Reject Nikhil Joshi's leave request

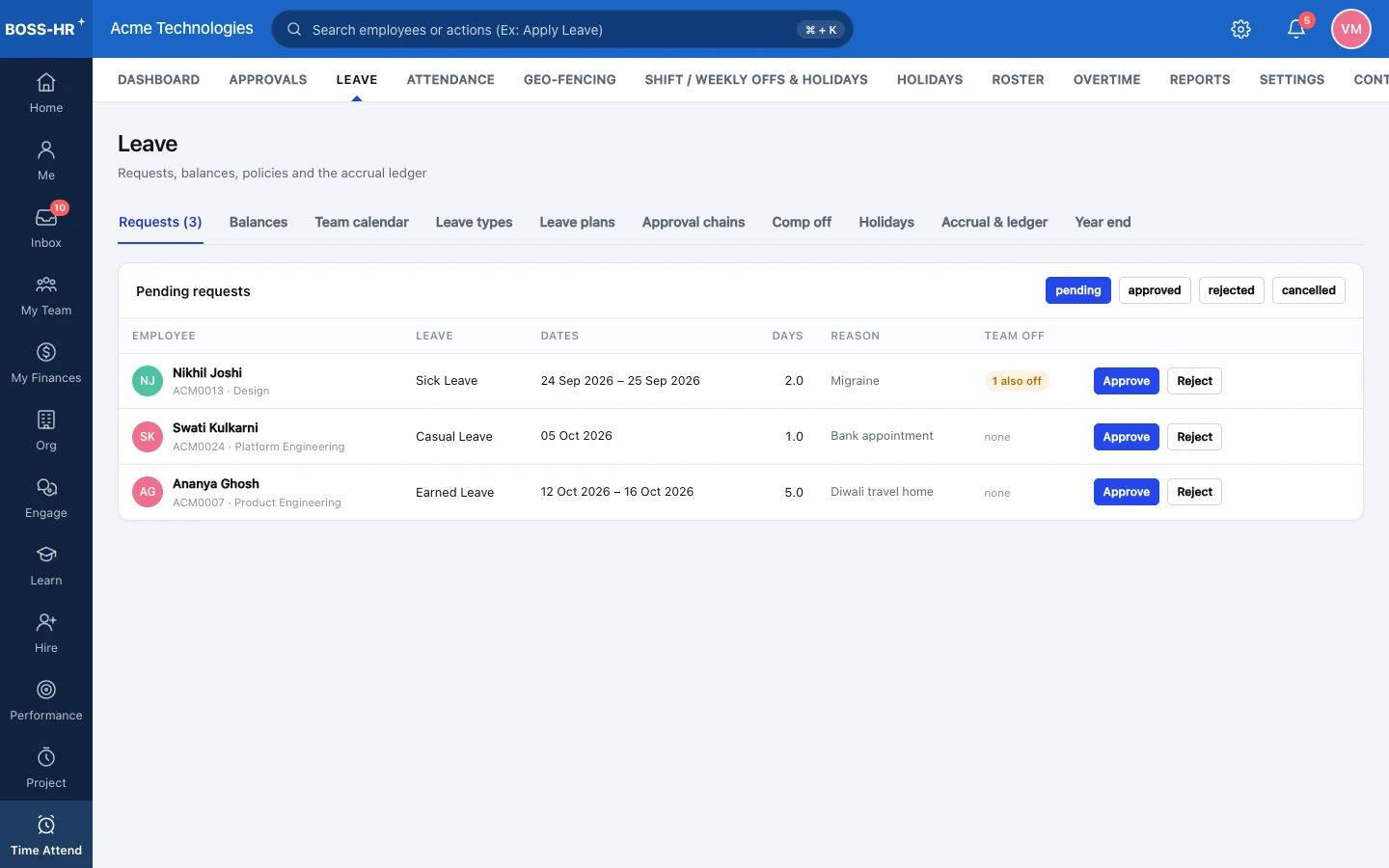tap(1195, 381)
